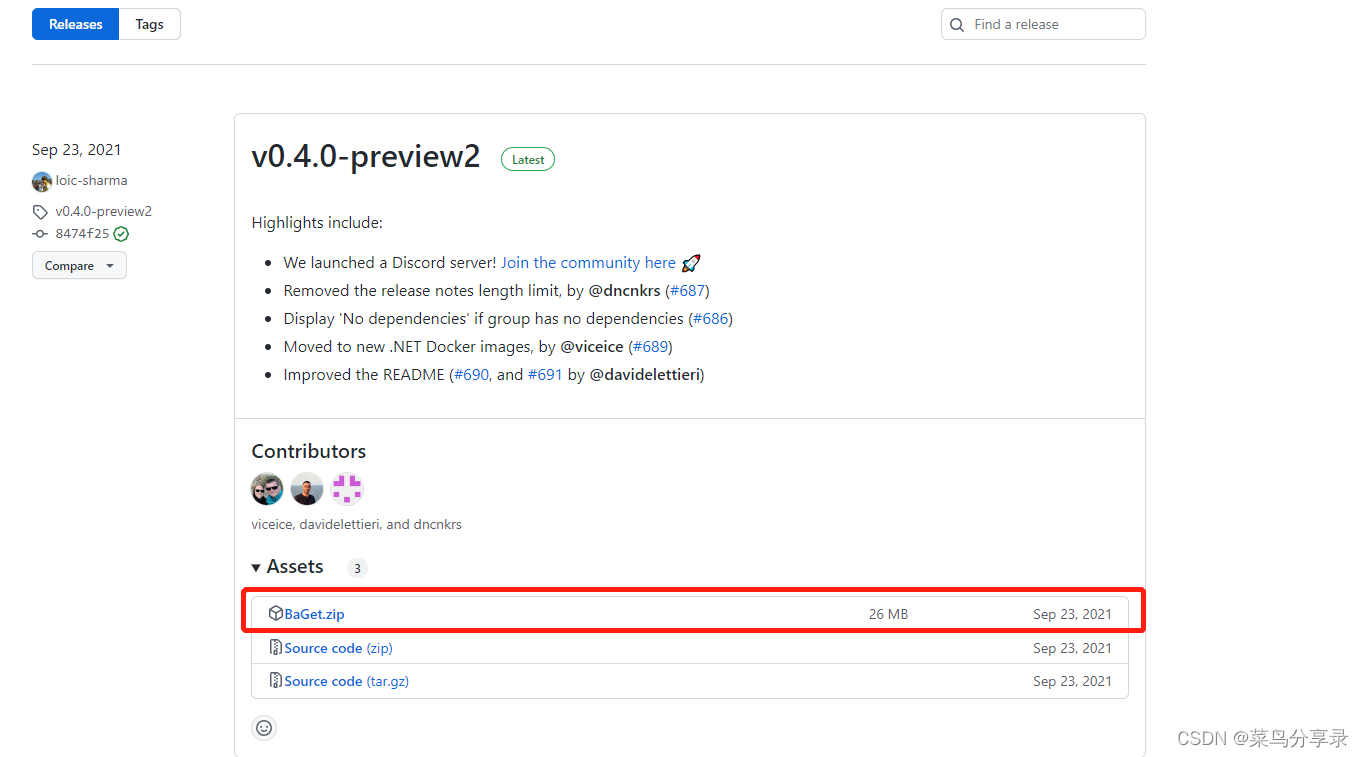
Task: Click the davidelettieri contributor avatar
Action: (307, 489)
